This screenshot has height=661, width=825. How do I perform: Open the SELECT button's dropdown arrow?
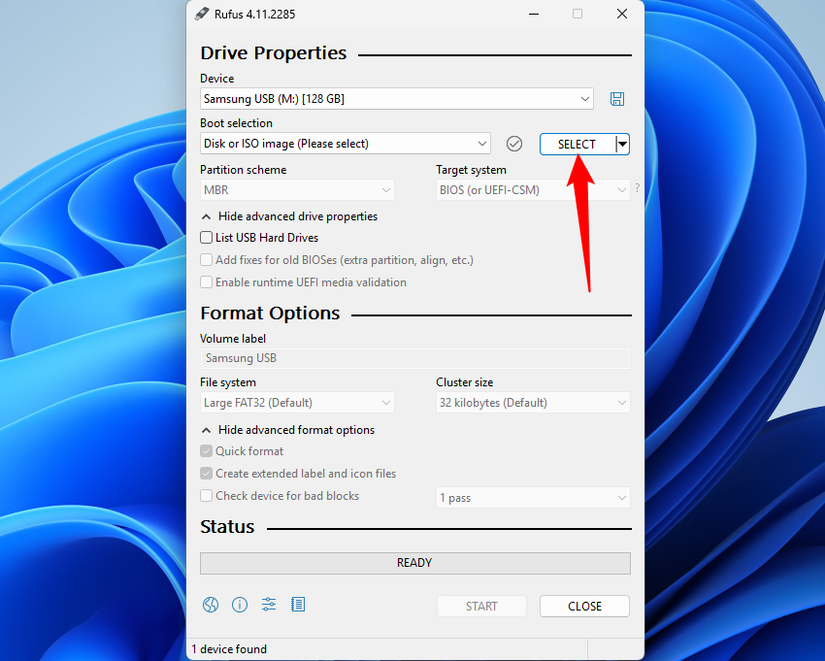[x=621, y=143]
